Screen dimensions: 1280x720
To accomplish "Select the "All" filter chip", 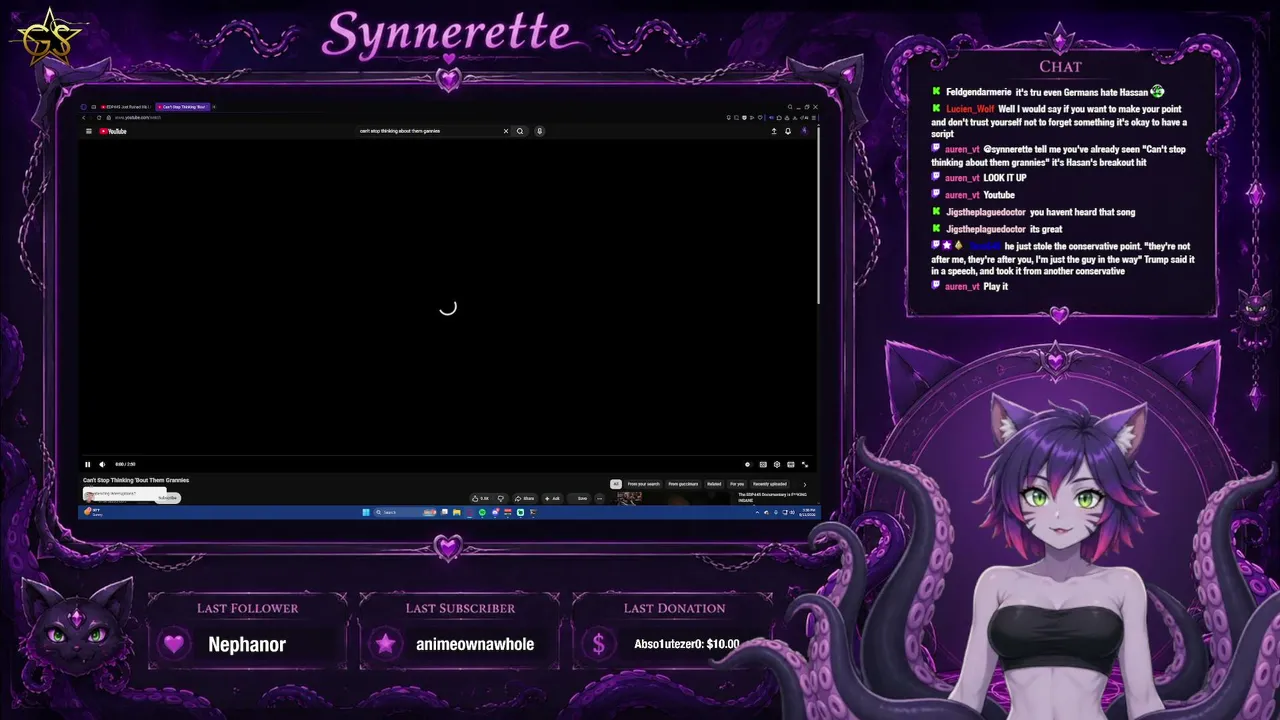I will click(x=616, y=484).
